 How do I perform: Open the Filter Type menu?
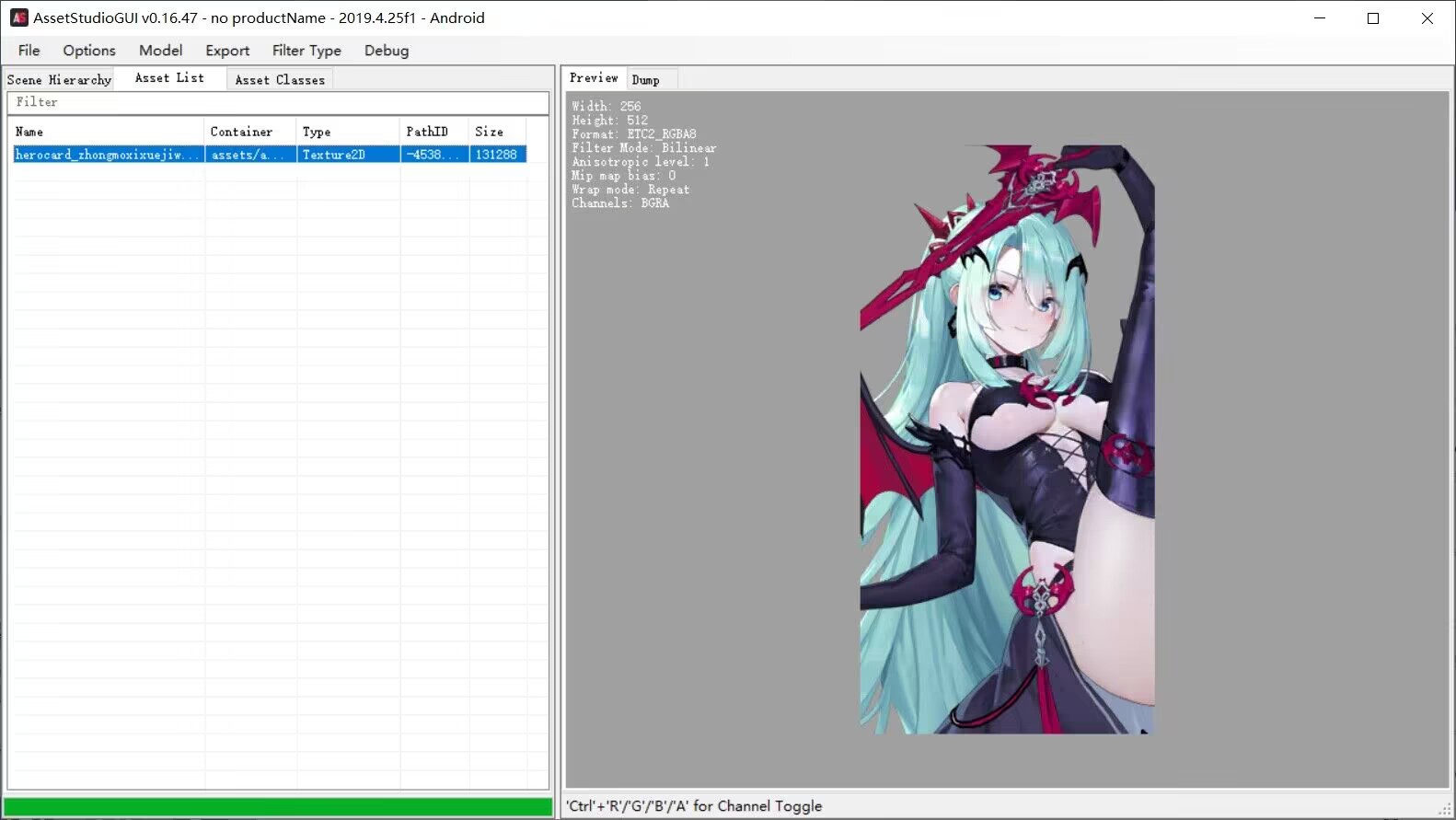[x=306, y=51]
